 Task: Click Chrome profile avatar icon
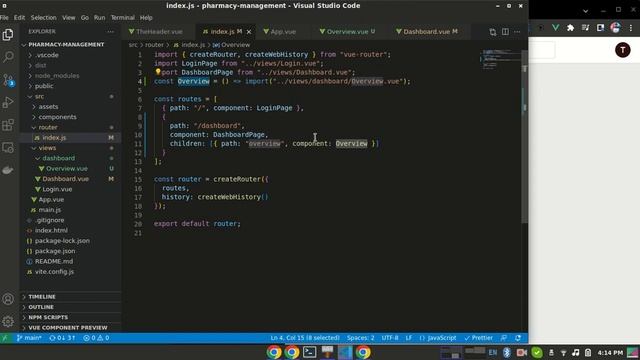point(615,28)
